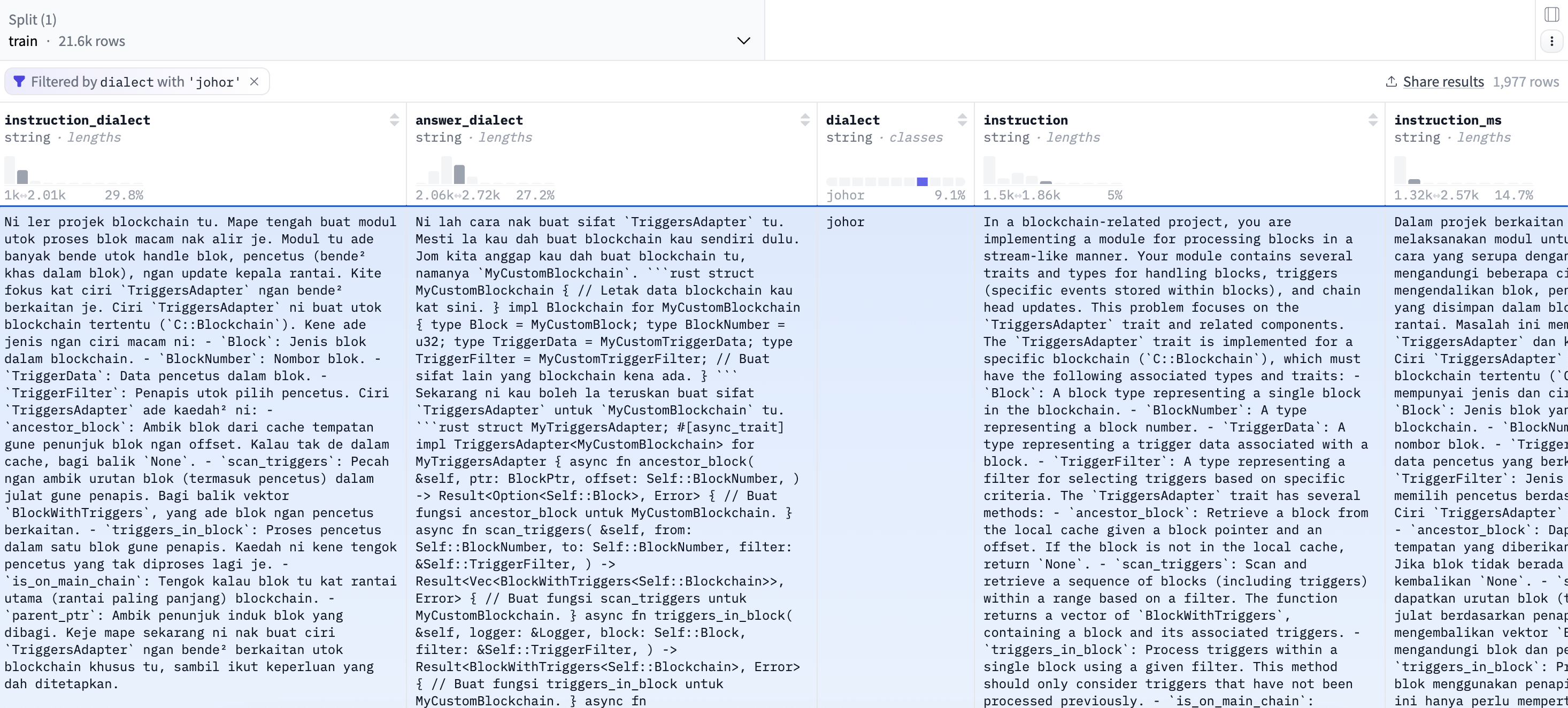Screen dimensions: 1568x708
Task: Sort by answer_dialect column arrows
Action: pyautogui.click(x=805, y=120)
